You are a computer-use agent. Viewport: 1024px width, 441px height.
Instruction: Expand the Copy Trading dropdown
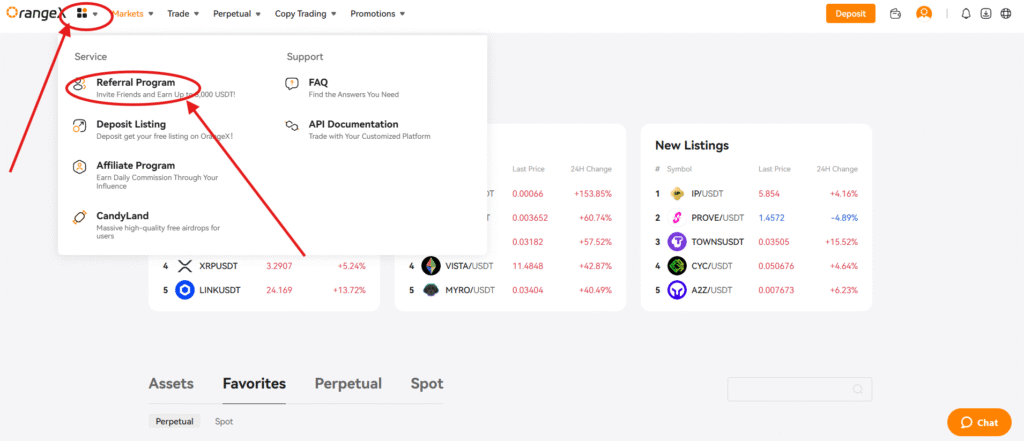tap(306, 14)
